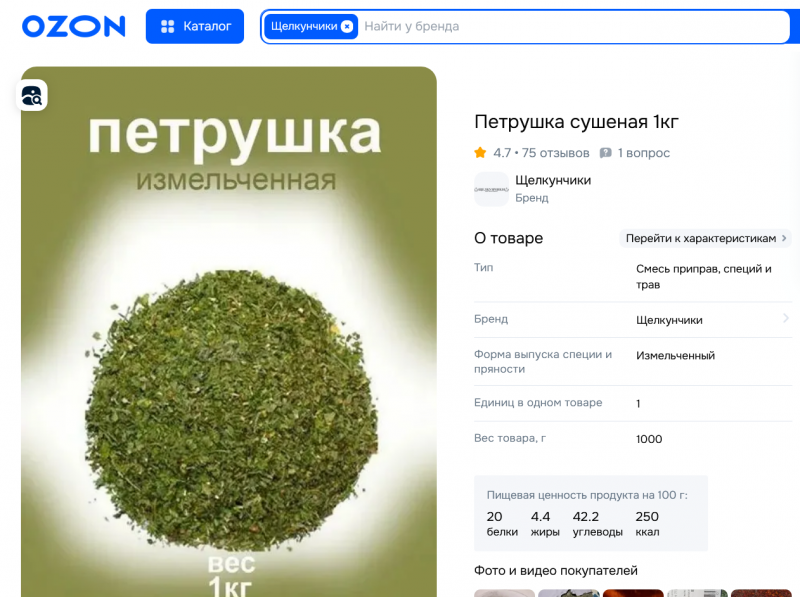Select the Щелкунчики value in the Бренд row
The height and width of the screenshot is (597, 800).
pyautogui.click(x=669, y=320)
